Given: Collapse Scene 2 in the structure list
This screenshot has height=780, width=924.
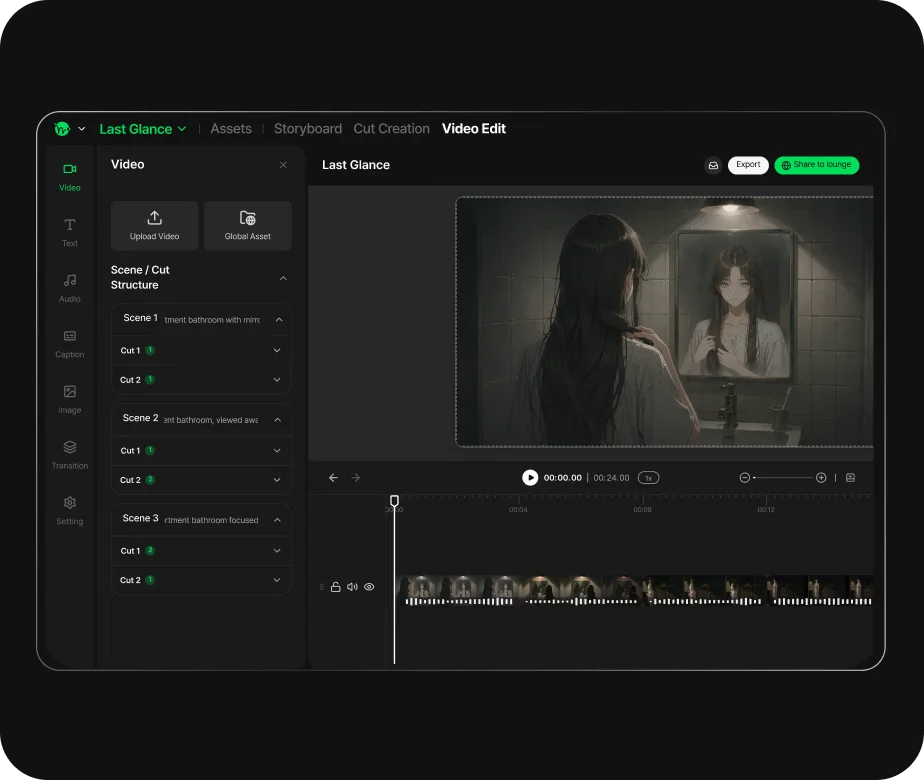Looking at the screenshot, I should pyautogui.click(x=278, y=419).
